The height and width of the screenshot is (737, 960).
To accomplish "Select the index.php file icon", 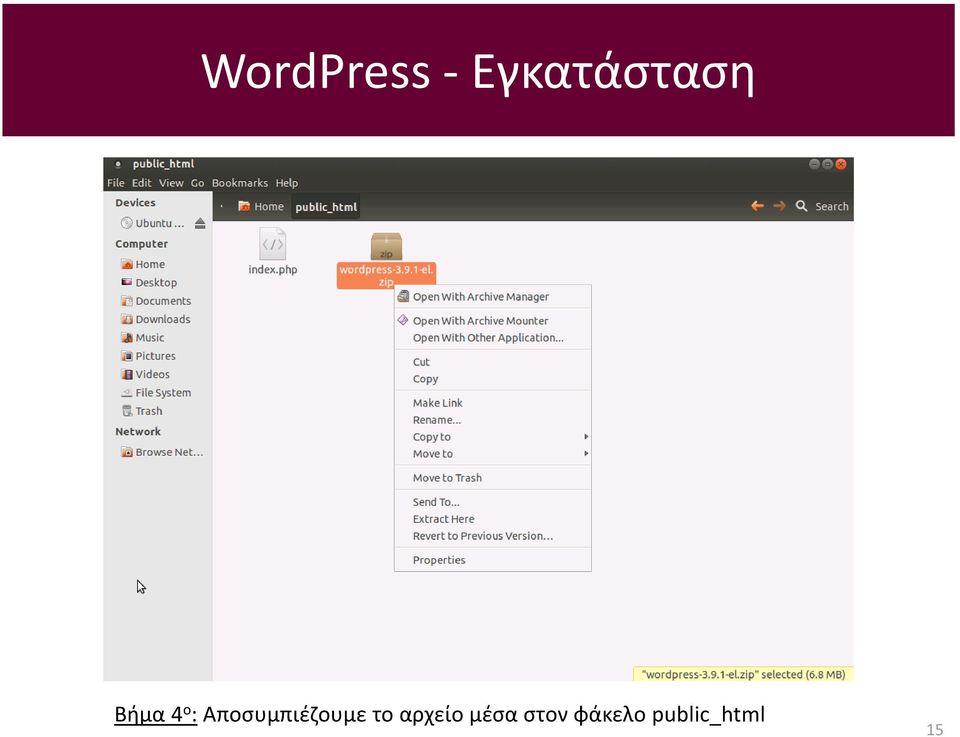I will click(x=272, y=244).
